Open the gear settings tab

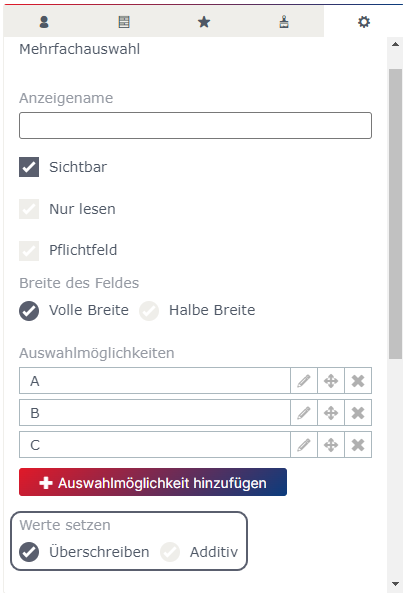pyautogui.click(x=364, y=22)
